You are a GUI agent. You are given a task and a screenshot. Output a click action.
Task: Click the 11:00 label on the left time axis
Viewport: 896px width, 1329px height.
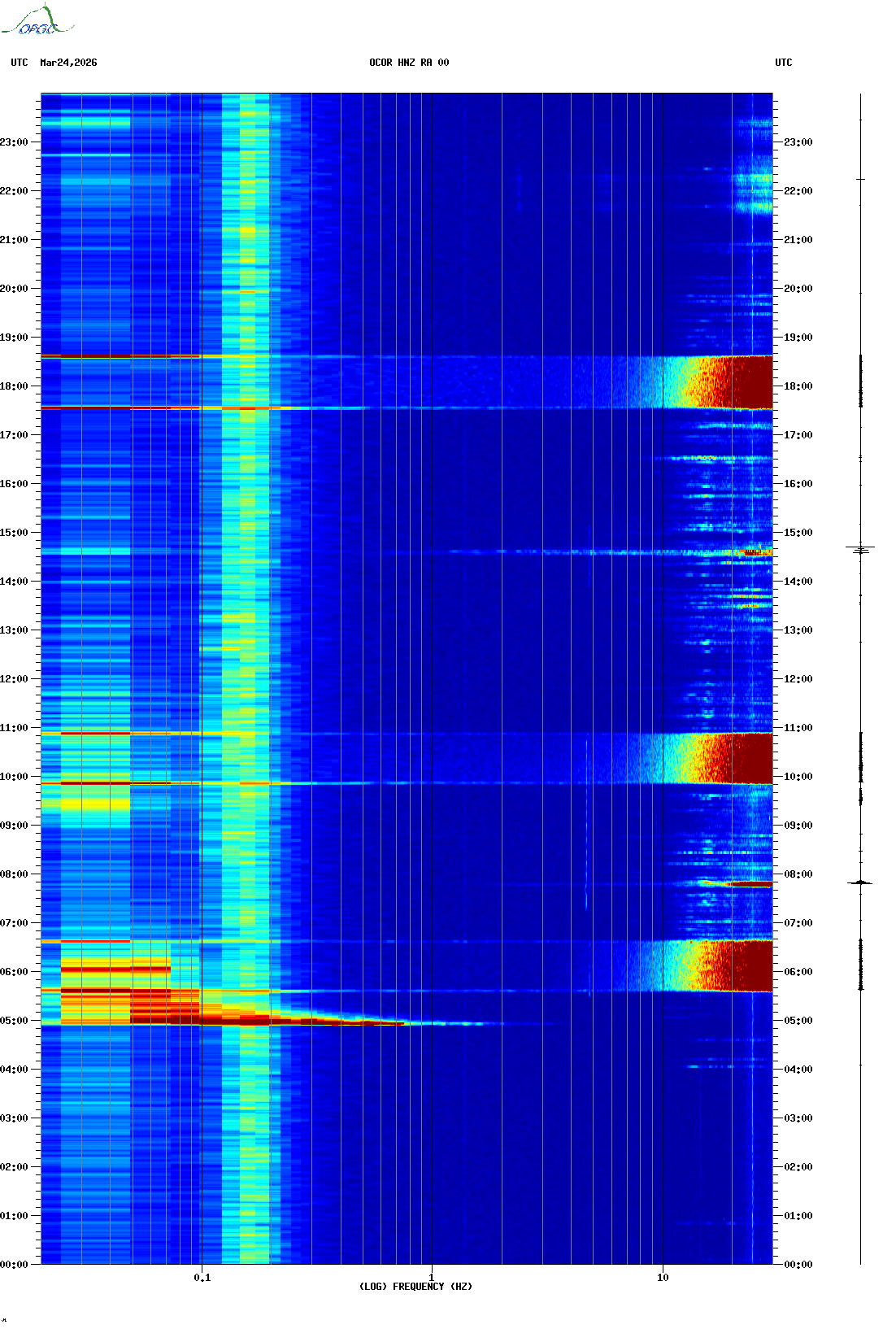click(14, 728)
